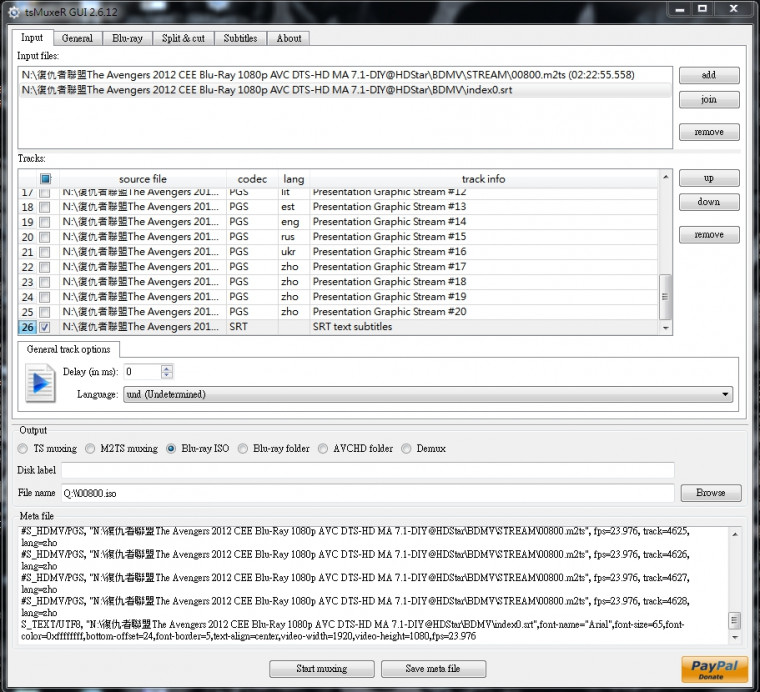Open the About tab
Image resolution: width=760 pixels, height=692 pixels.
(289, 38)
